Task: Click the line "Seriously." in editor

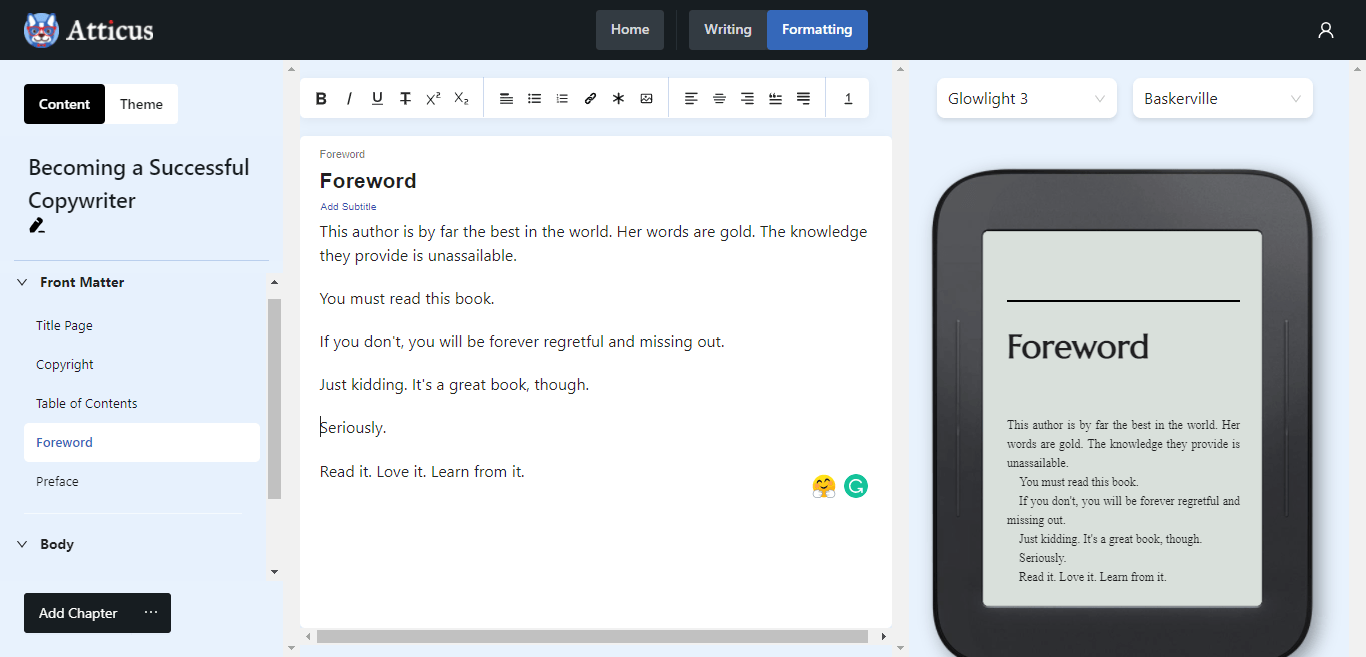Action: pyautogui.click(x=353, y=427)
